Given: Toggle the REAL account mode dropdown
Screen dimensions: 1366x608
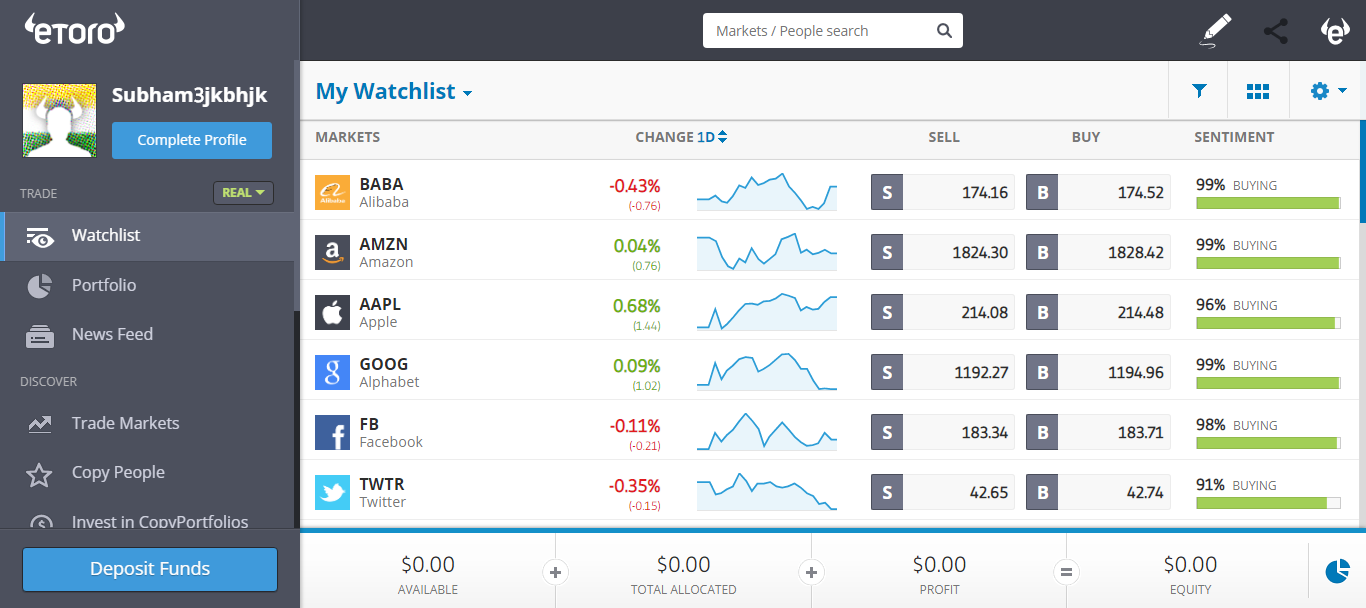Looking at the screenshot, I should pyautogui.click(x=243, y=193).
